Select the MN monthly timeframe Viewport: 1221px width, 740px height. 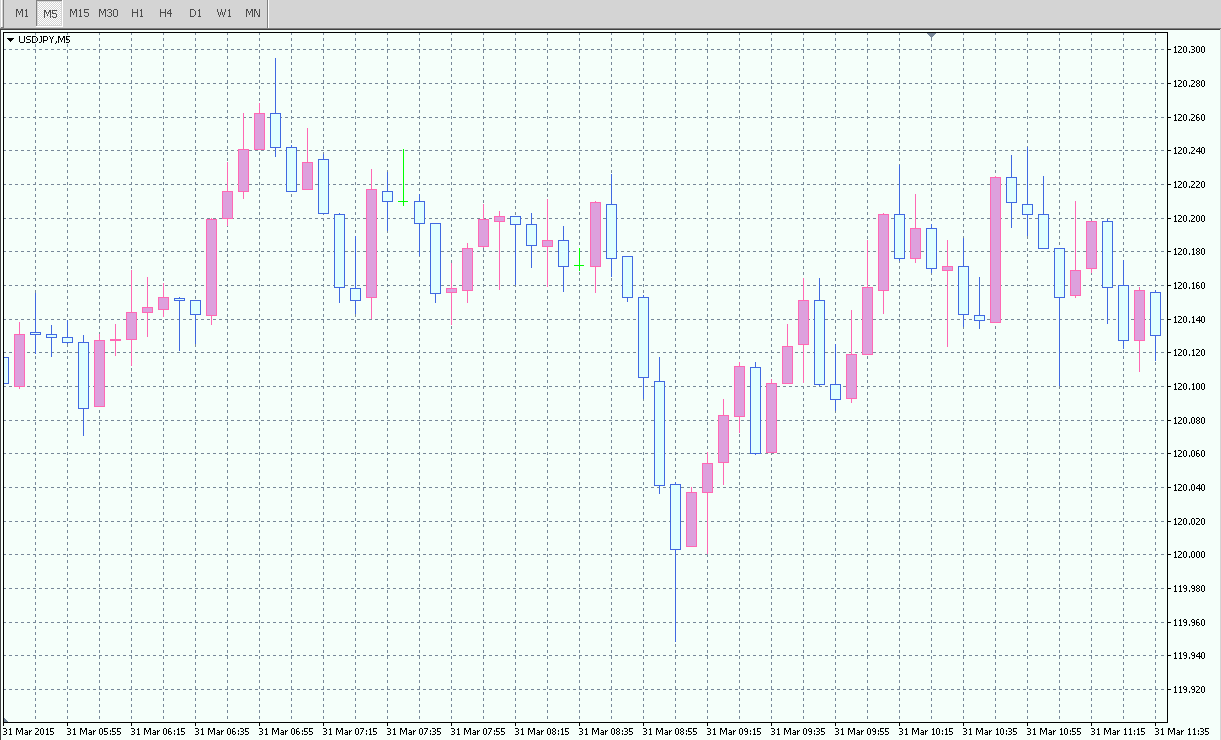click(x=253, y=13)
